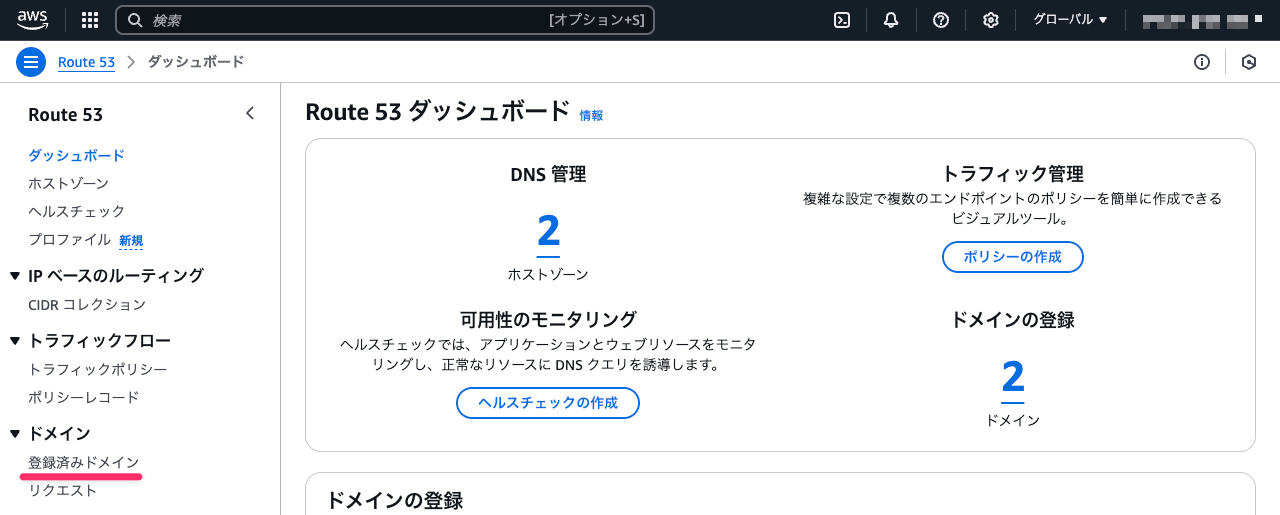Screen dimensions: 1280x515
Task: Go to Route 53 breadcrumb link
Action: pyautogui.click(x=86, y=62)
